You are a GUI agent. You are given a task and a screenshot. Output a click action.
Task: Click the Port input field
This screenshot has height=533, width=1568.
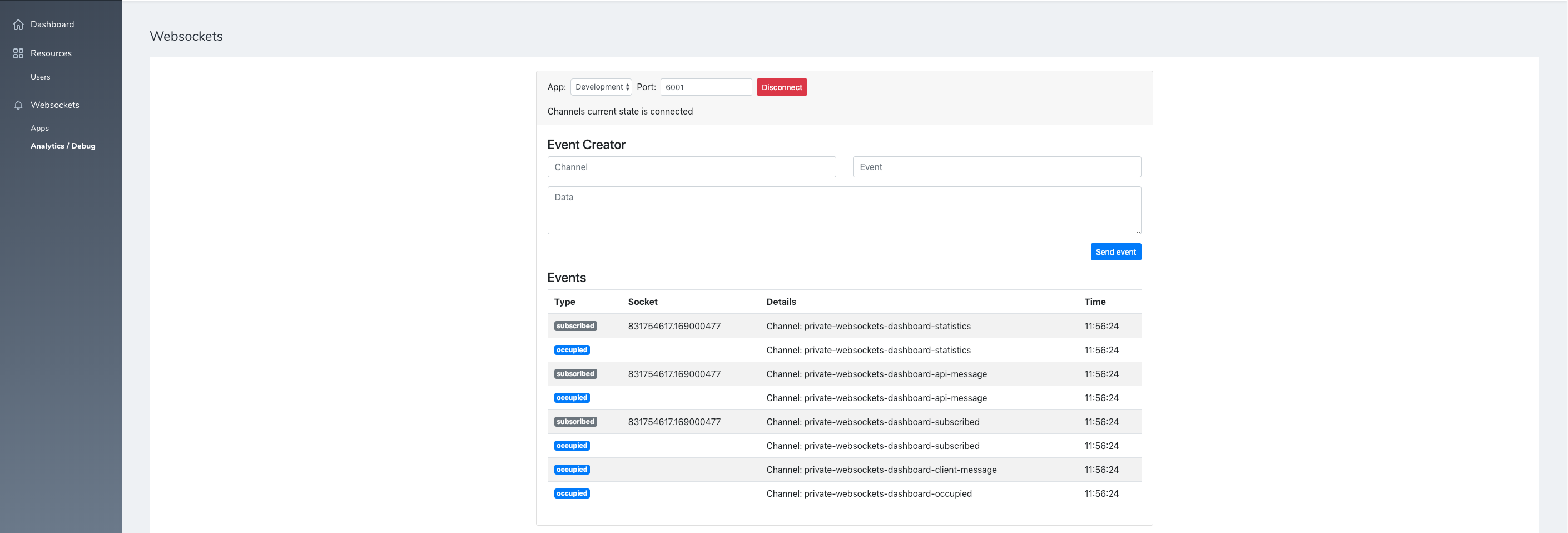706,87
